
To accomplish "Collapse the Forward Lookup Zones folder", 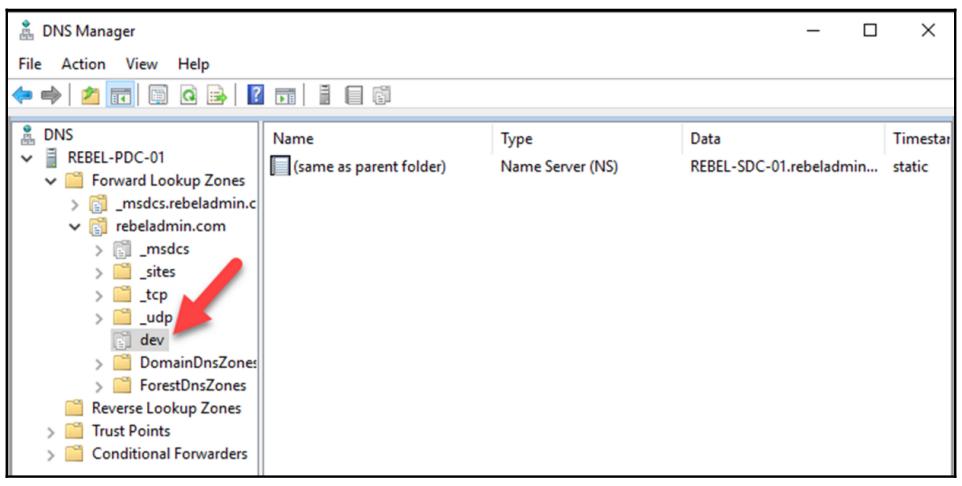I will tap(50, 181).
